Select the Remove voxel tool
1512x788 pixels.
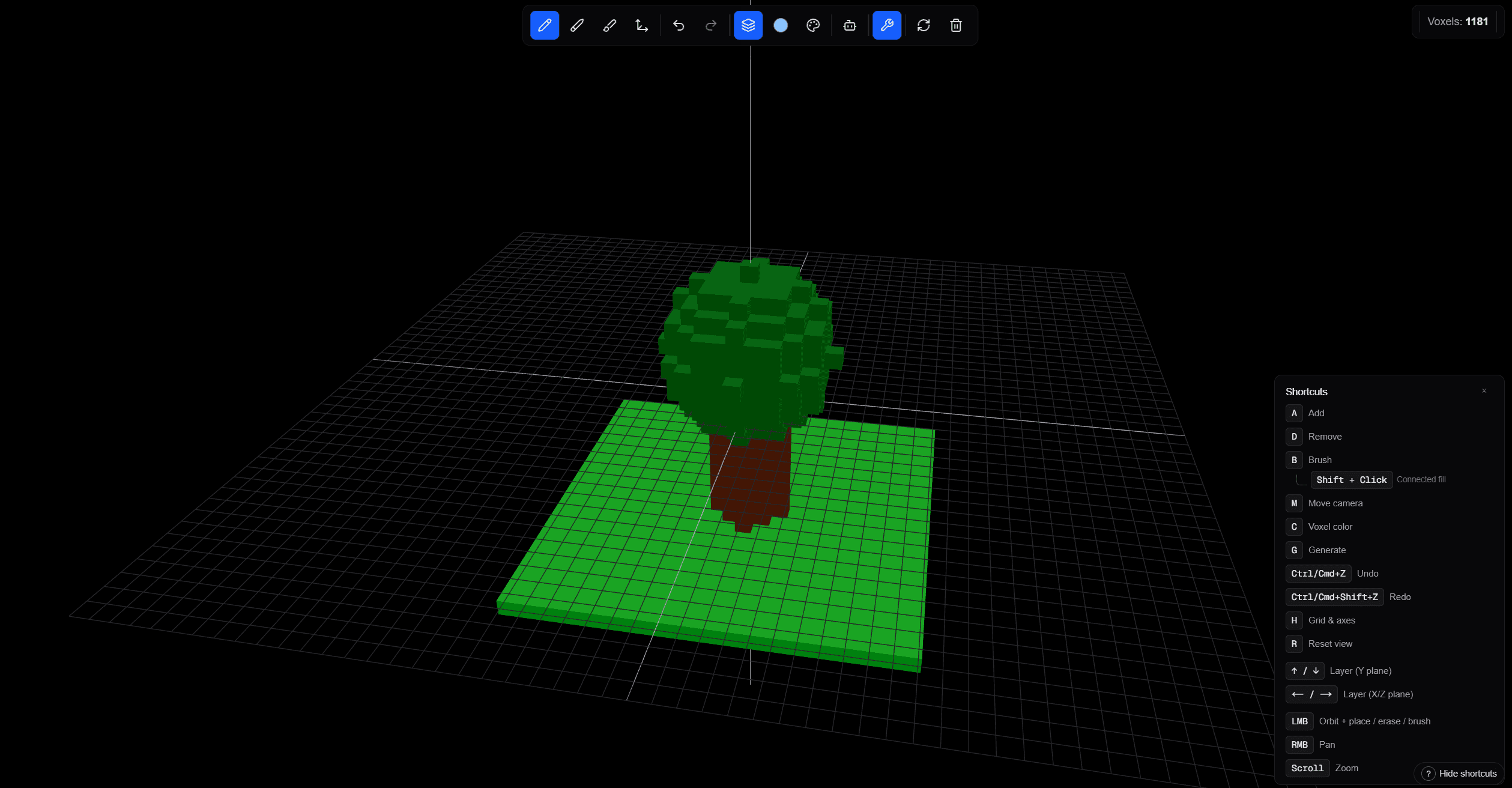[x=576, y=25]
